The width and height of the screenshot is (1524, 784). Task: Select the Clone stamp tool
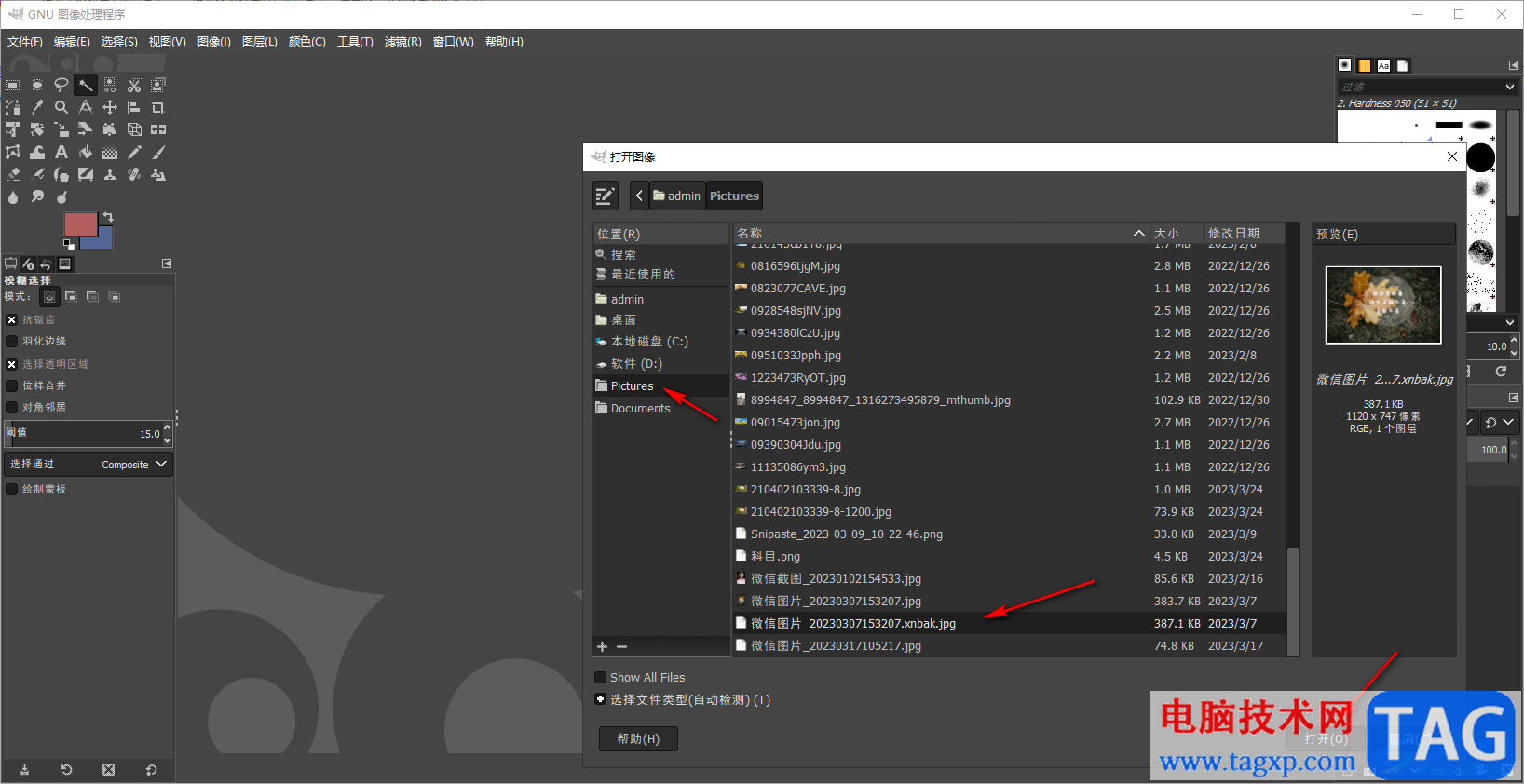(110, 174)
